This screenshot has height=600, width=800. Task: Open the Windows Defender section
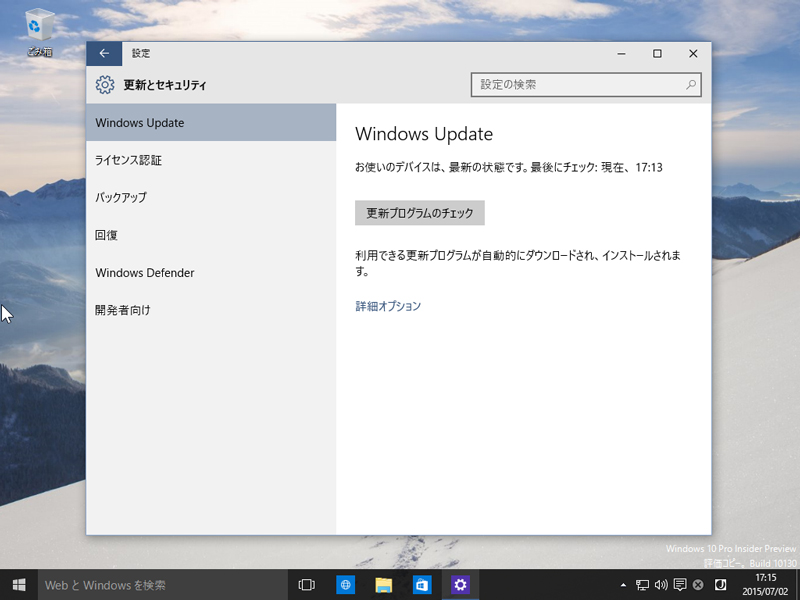pos(211,272)
